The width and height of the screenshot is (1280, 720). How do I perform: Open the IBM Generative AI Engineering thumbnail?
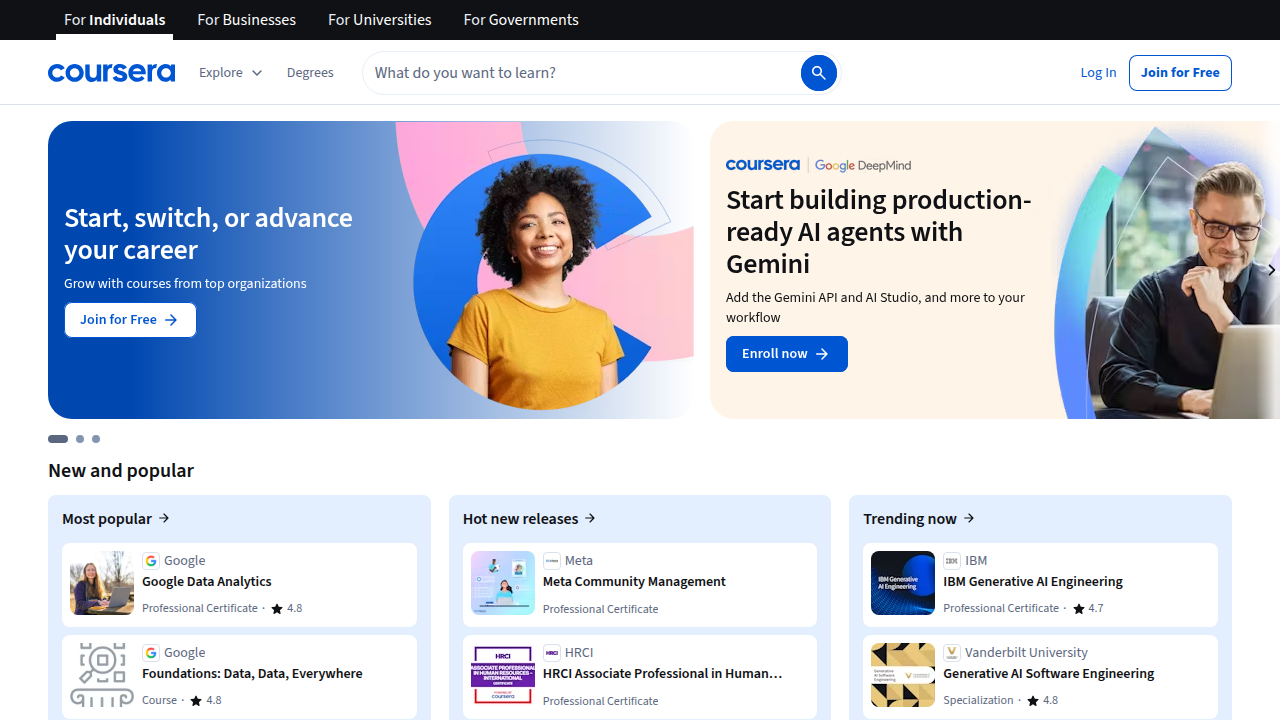pos(903,583)
